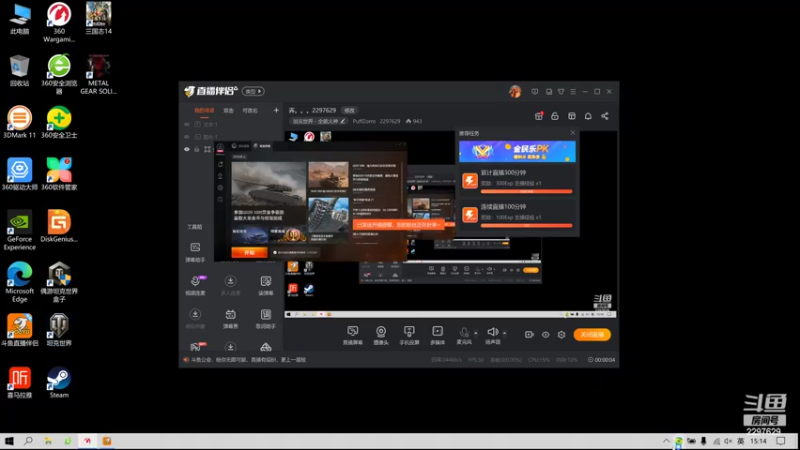
Task: Open the 歌词助手 tool
Action: pyautogui.click(x=266, y=318)
